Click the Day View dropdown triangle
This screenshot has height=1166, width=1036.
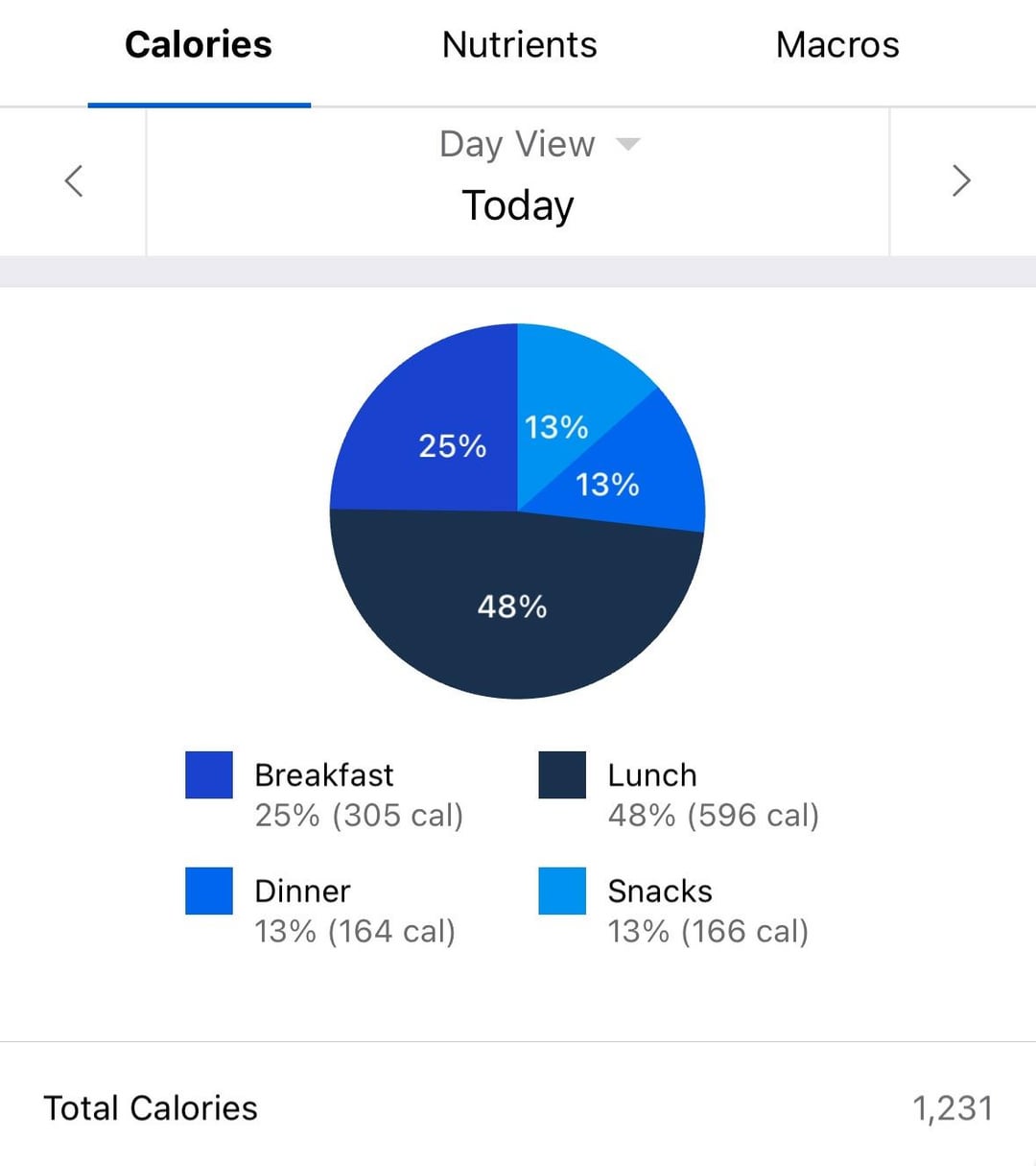click(627, 145)
